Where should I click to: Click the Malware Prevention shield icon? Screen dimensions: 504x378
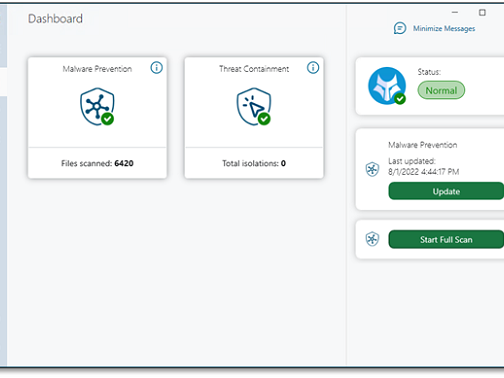(x=97, y=107)
